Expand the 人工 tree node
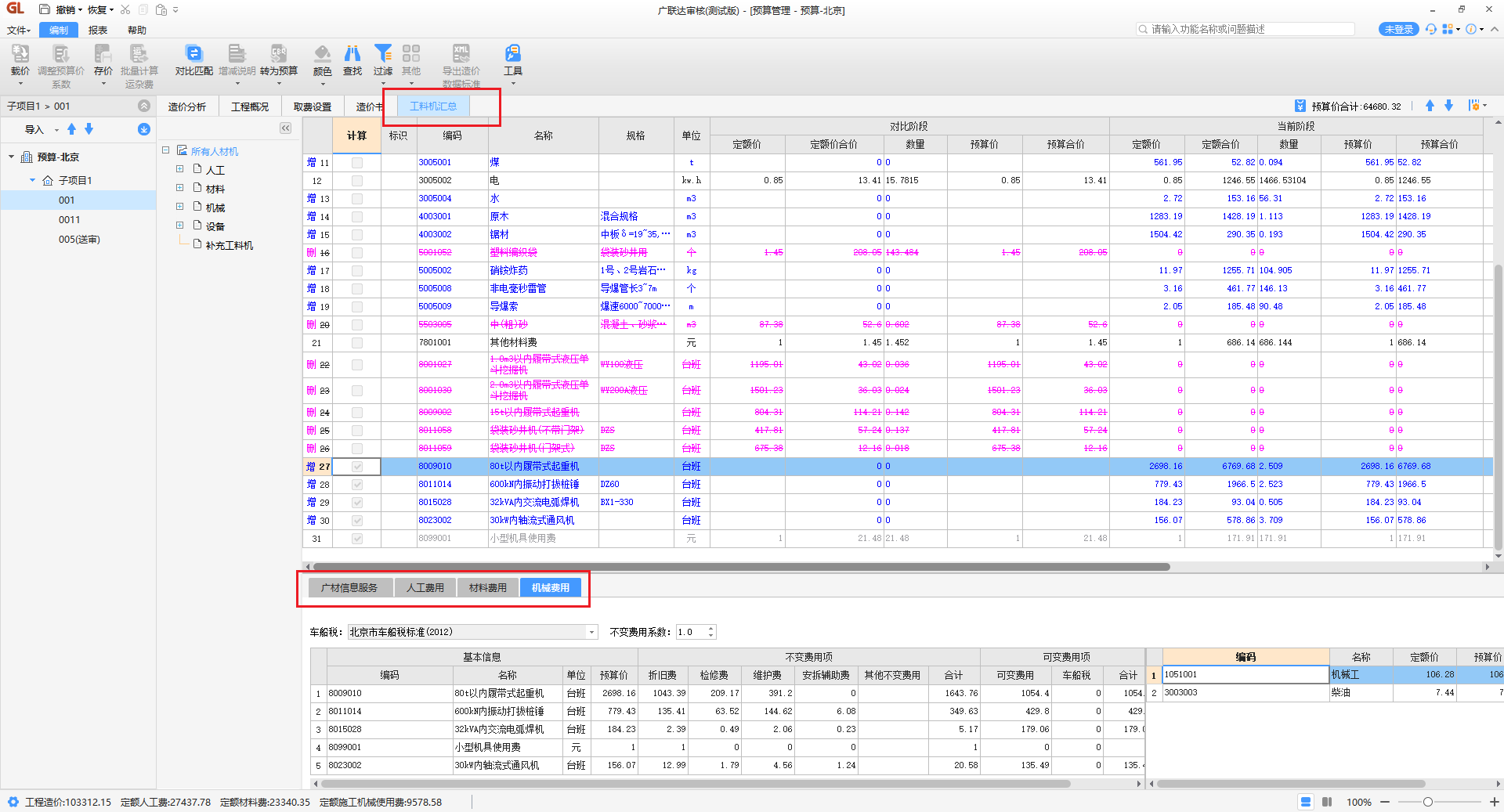 pyautogui.click(x=180, y=169)
